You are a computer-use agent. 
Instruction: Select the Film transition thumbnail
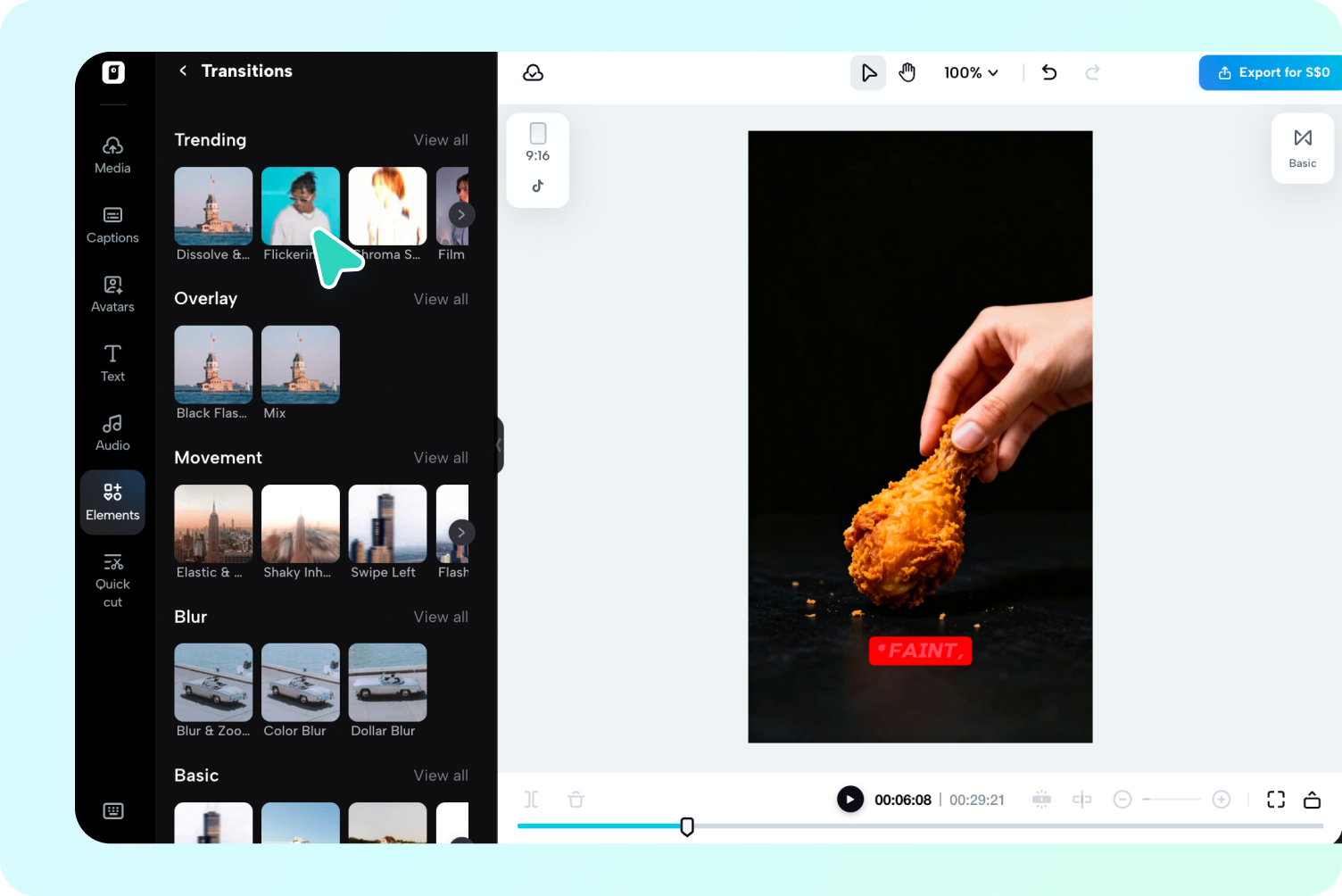[452, 206]
